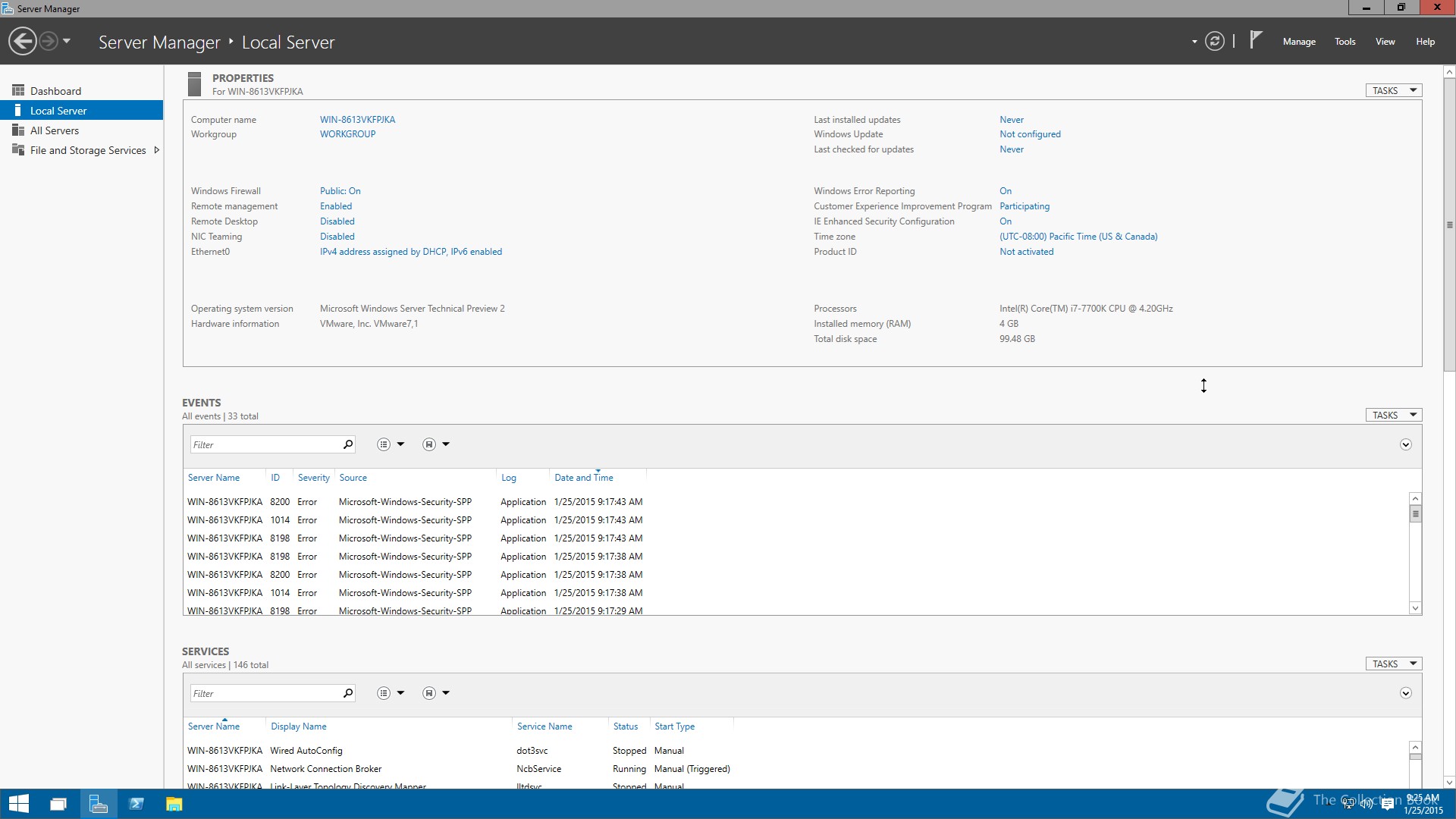Open the Notifications flag
This screenshot has width=1456, height=819.
[x=1256, y=39]
